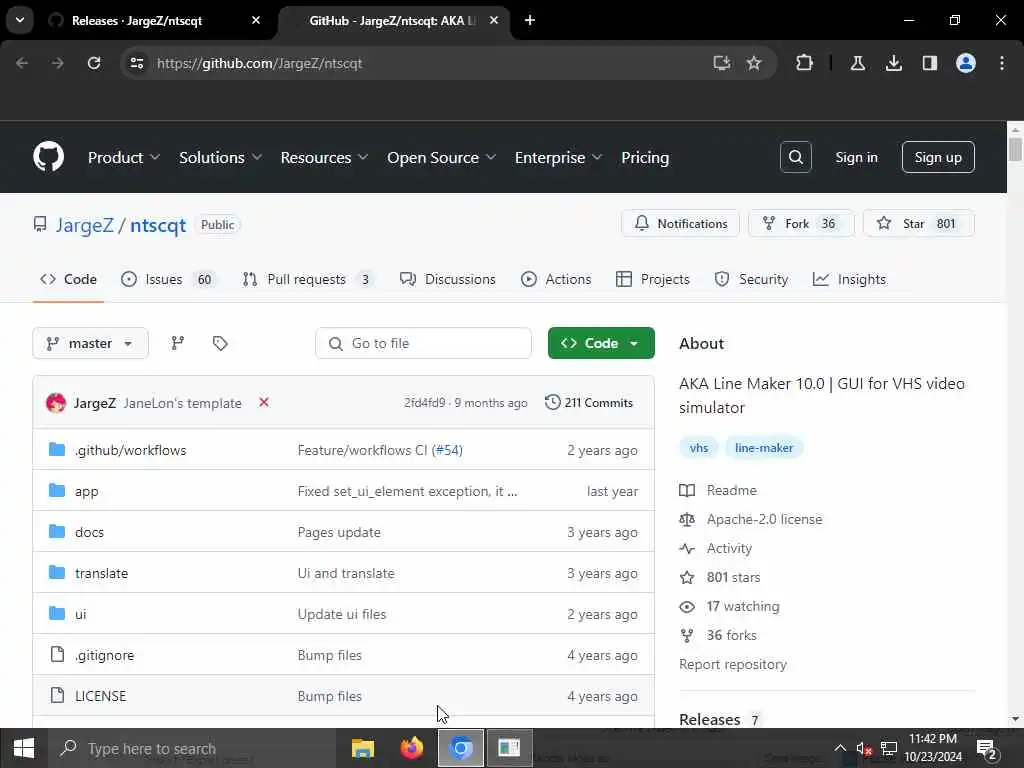
Task: Click the Go to file search field
Action: tap(423, 343)
